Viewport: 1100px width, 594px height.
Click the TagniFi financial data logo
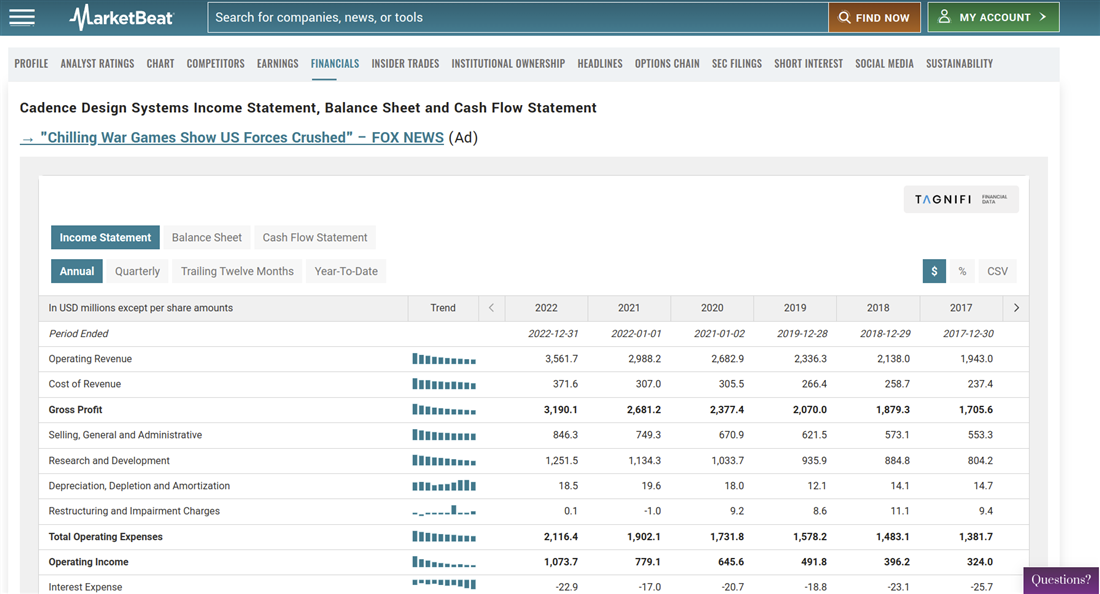pos(960,199)
